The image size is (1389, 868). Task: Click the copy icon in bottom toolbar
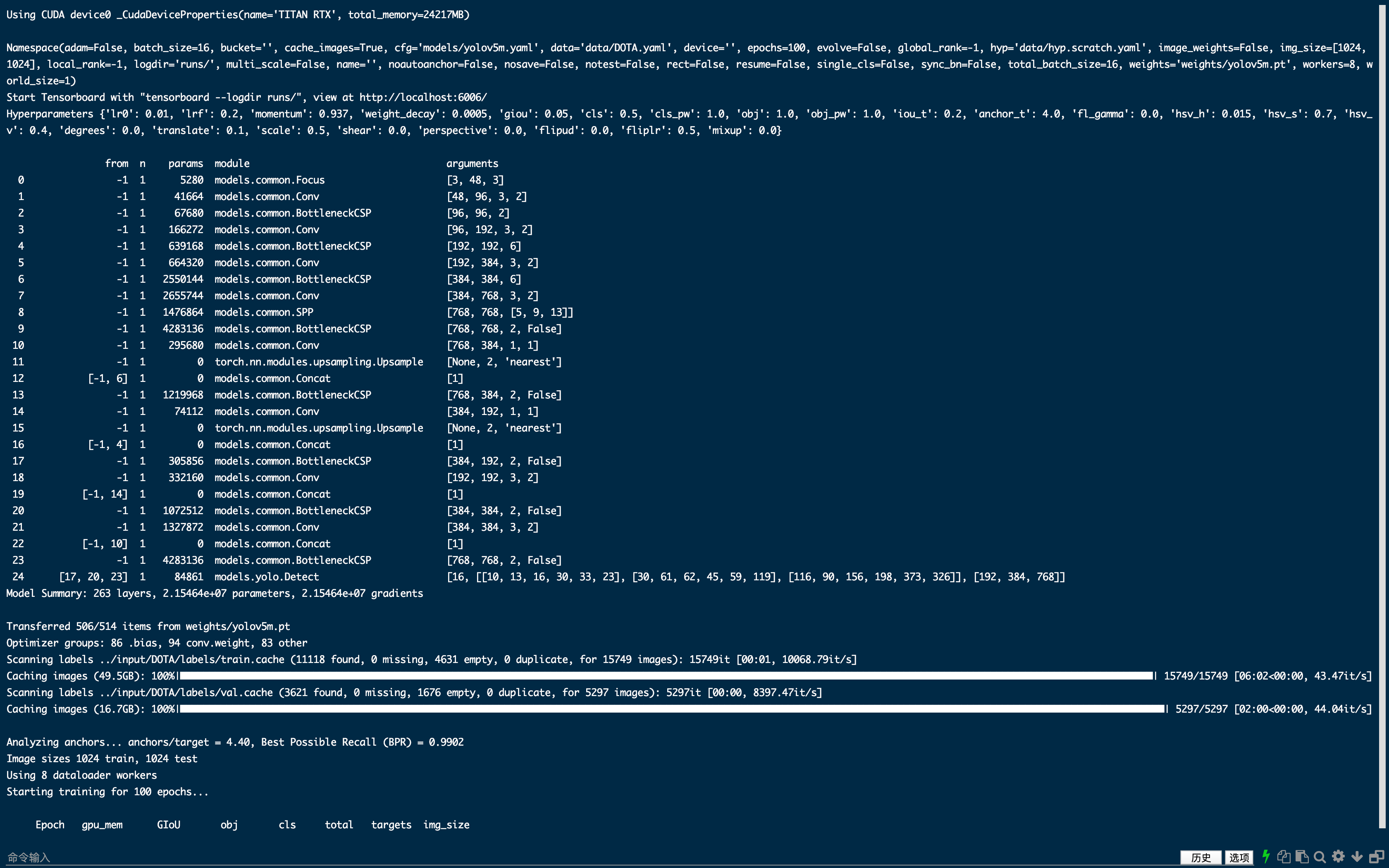1284,856
